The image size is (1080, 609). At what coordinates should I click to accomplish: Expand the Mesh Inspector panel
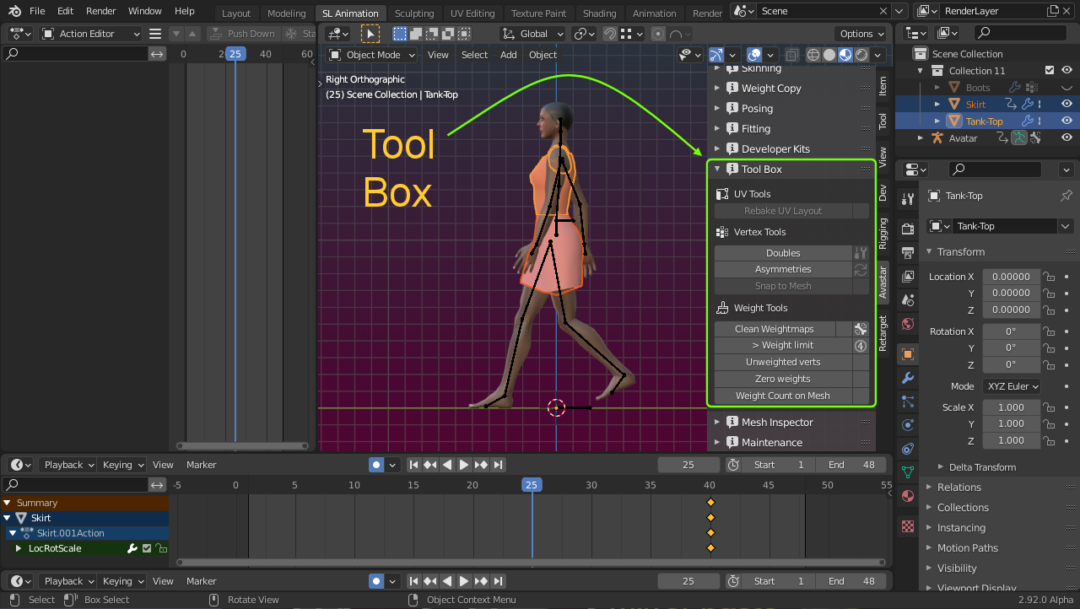[x=776, y=422]
